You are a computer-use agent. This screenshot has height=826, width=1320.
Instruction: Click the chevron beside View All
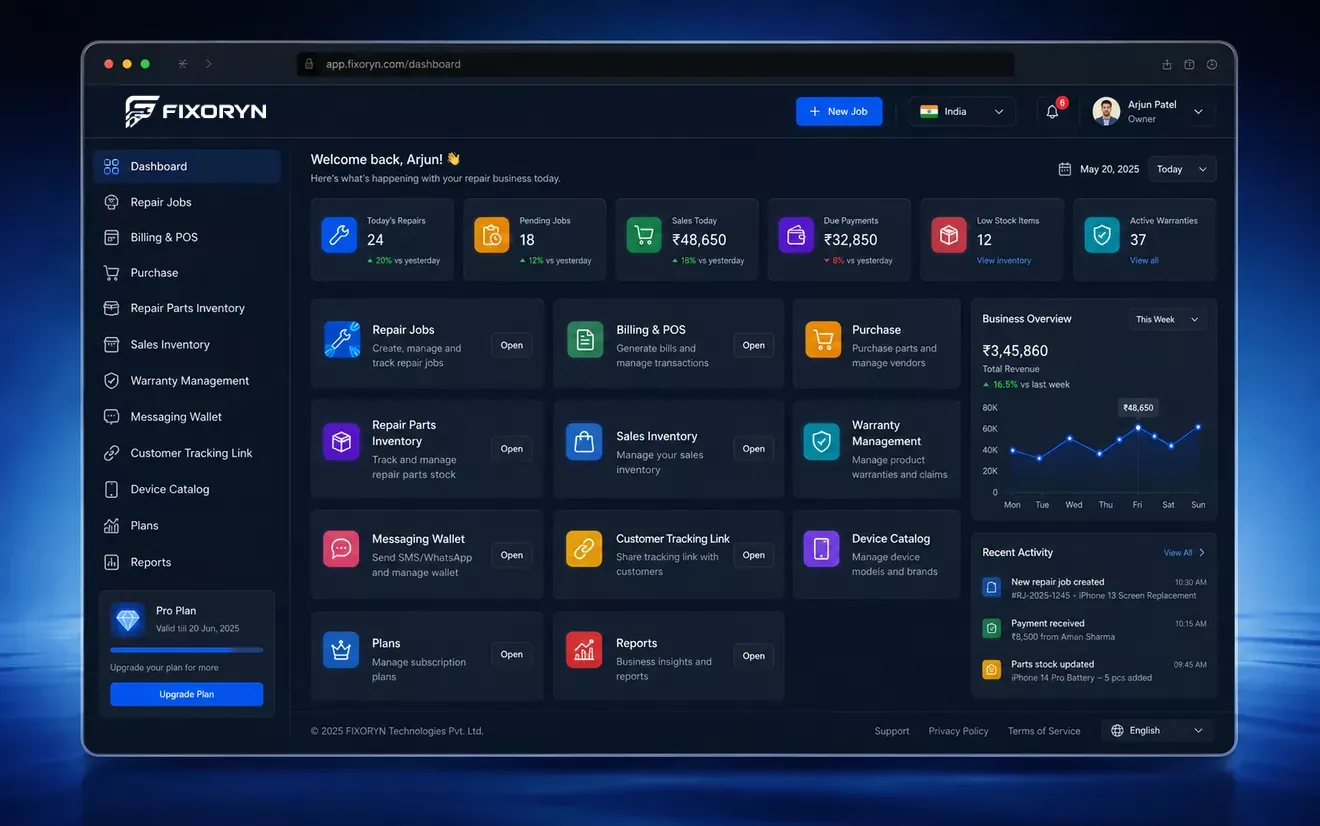click(x=1202, y=552)
